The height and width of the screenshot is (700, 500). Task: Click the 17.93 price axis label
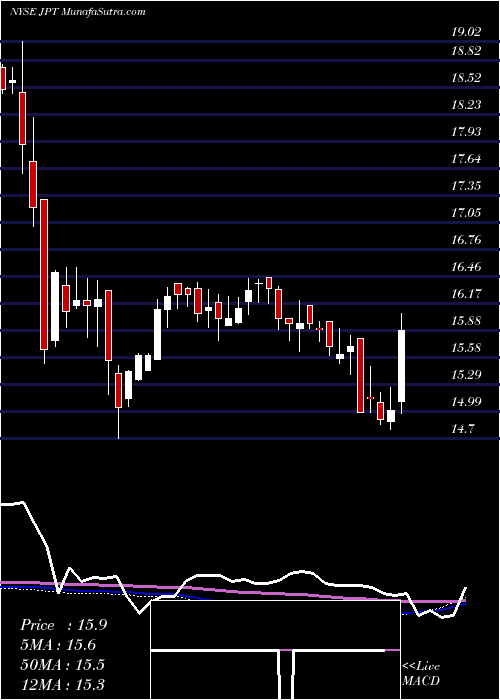pos(466,132)
